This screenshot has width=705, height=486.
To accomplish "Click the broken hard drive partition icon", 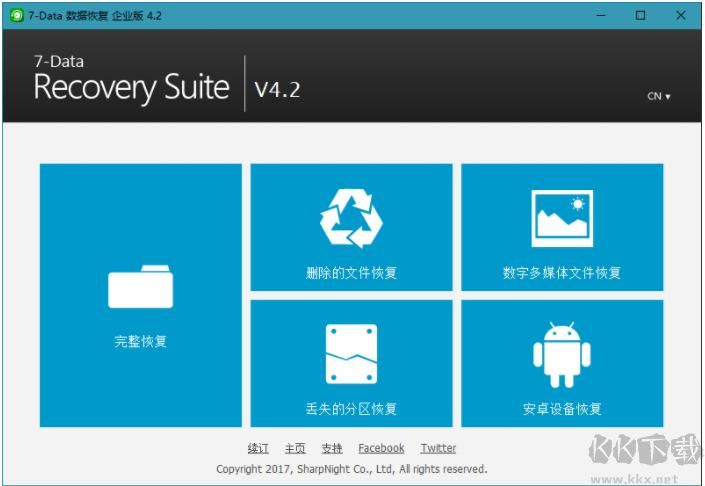I will point(351,354).
